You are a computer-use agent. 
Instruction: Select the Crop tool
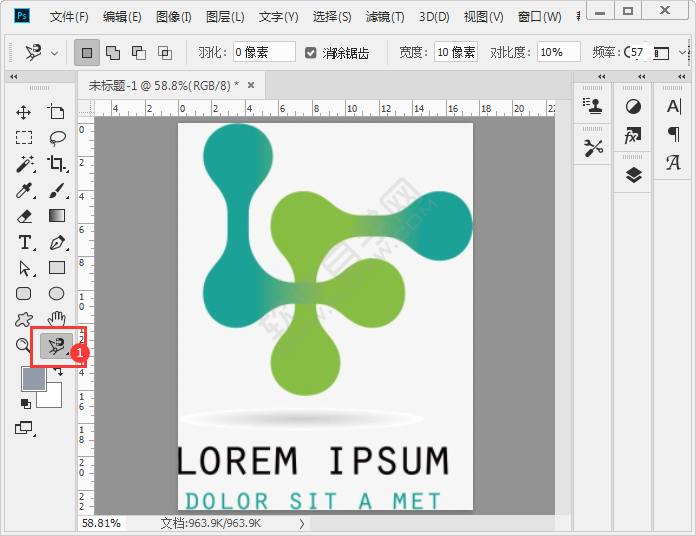tap(57, 164)
